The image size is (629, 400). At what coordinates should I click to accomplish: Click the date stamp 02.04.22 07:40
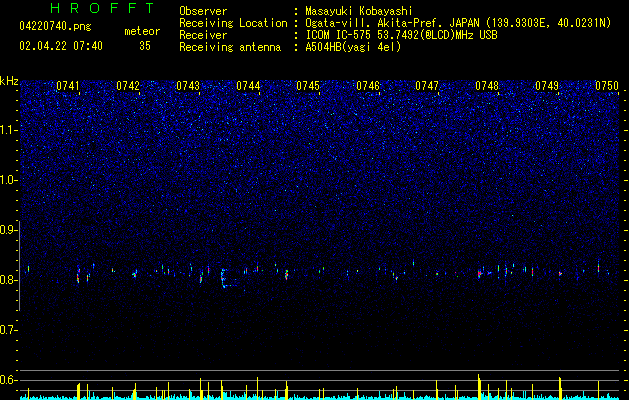click(61, 46)
